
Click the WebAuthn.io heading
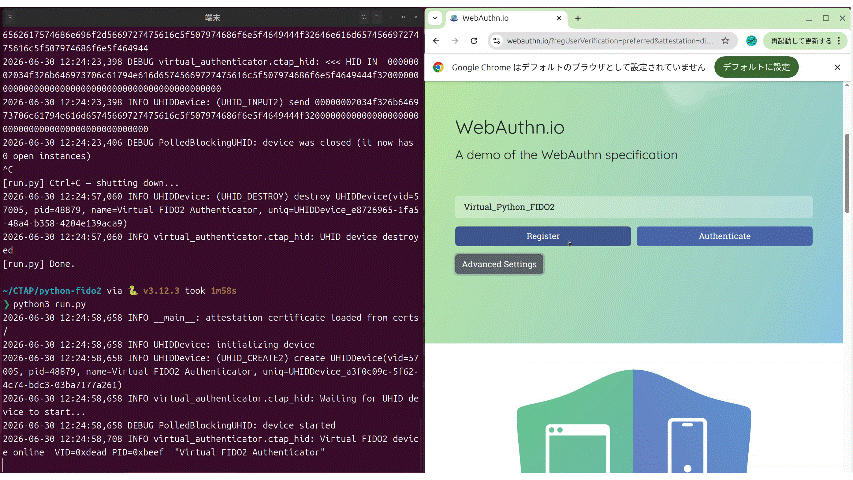click(510, 127)
